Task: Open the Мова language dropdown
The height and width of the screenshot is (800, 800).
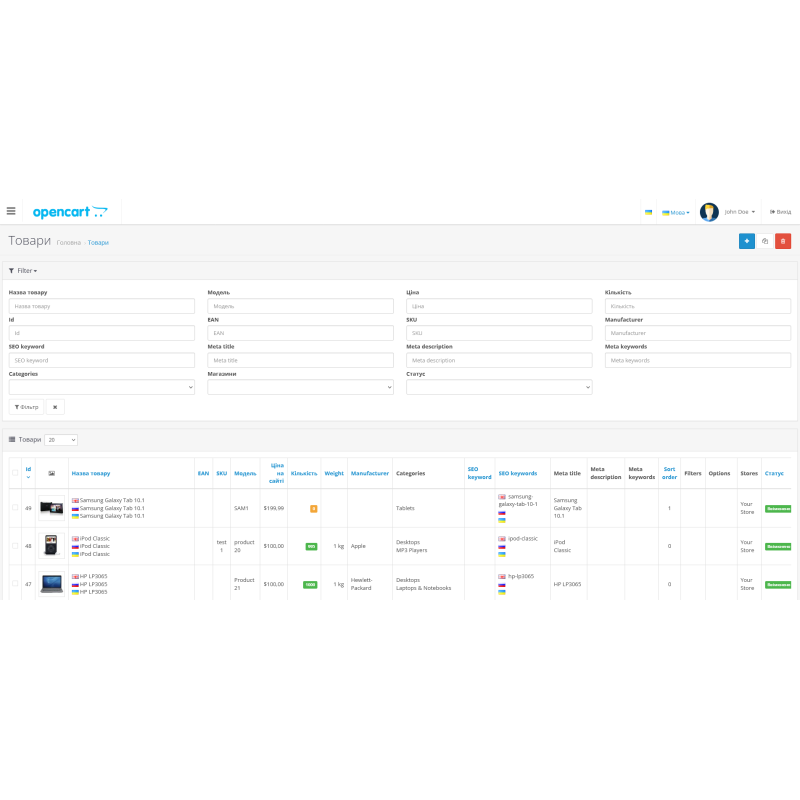Action: 674,212
